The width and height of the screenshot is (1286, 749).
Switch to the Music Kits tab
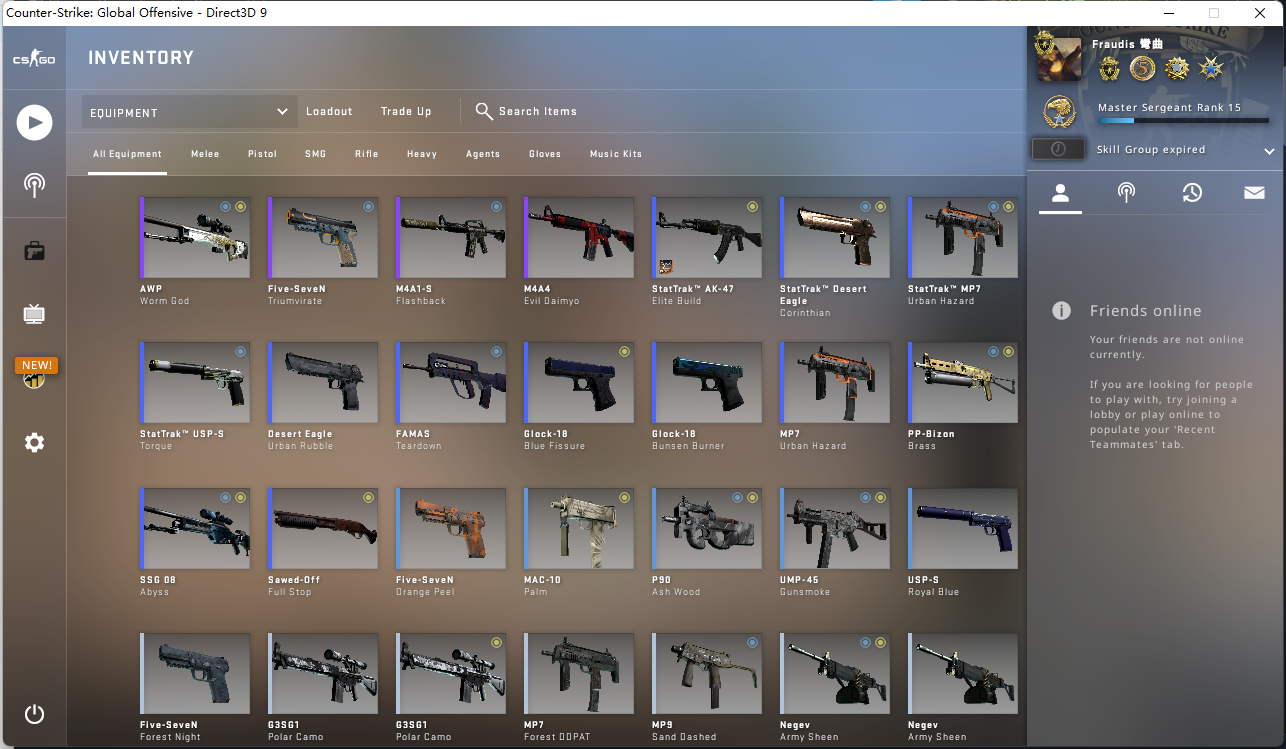[616, 154]
